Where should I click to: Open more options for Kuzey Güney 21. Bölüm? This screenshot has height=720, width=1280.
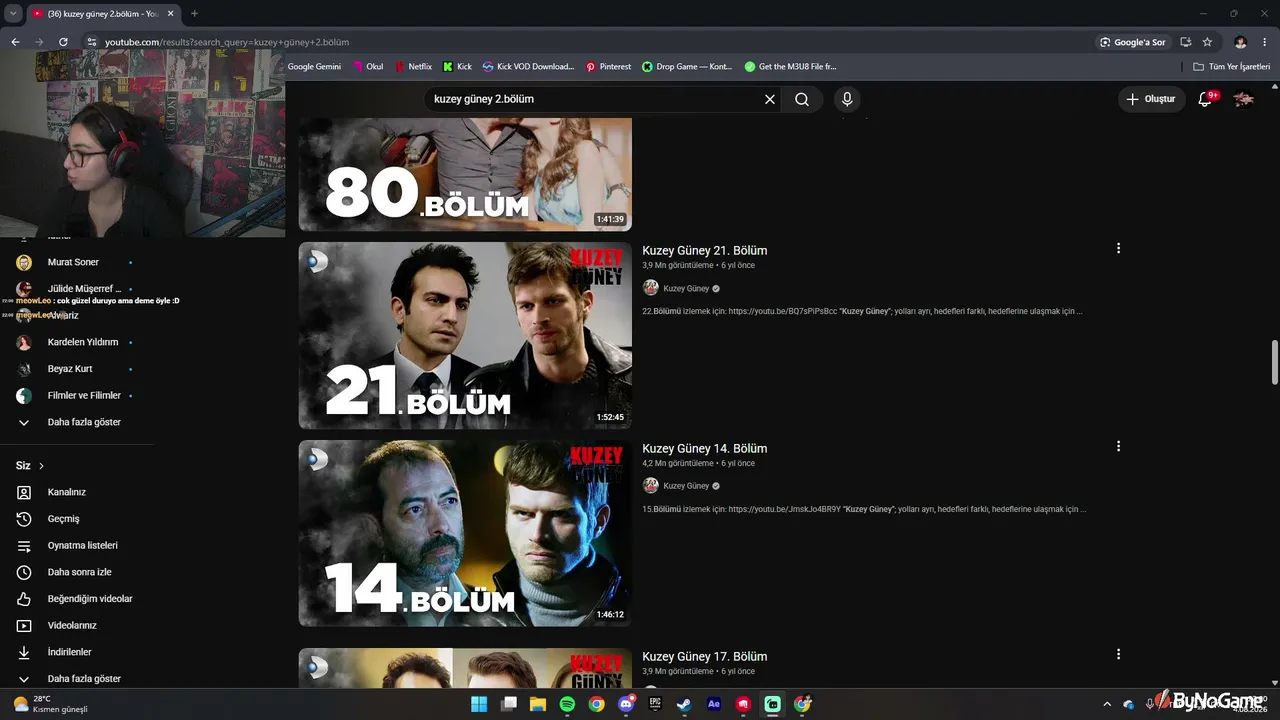click(1118, 248)
